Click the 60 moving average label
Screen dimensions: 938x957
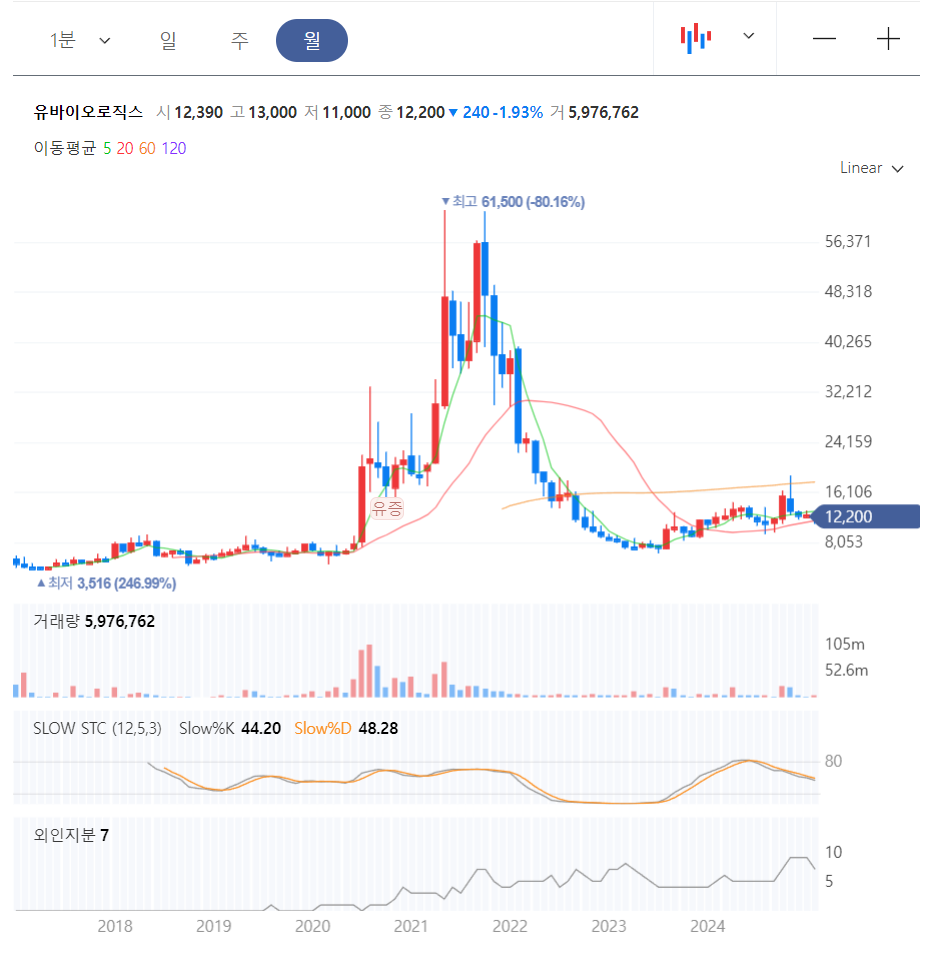(x=147, y=148)
